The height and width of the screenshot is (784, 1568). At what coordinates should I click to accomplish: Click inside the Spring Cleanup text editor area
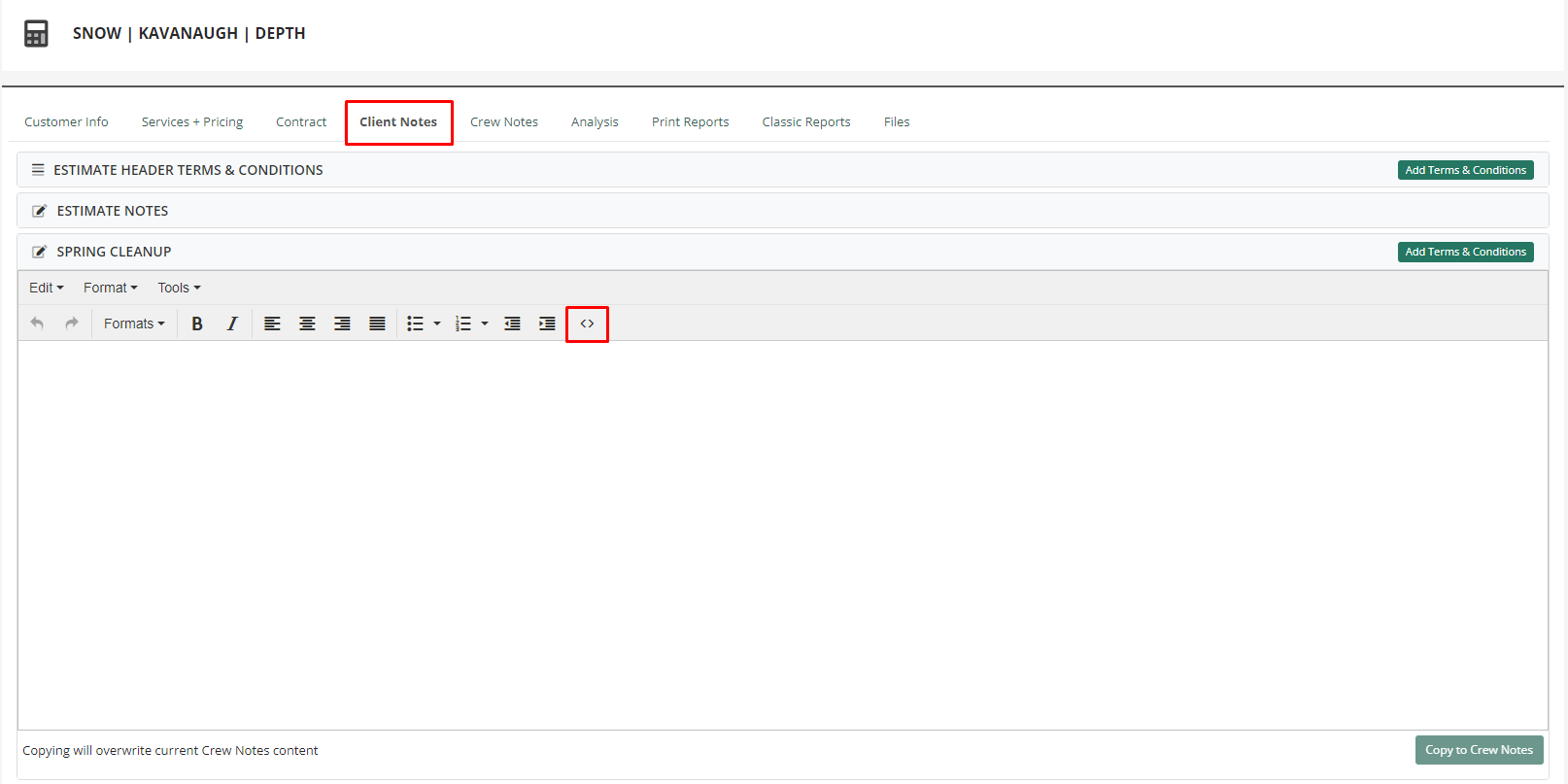[783, 534]
